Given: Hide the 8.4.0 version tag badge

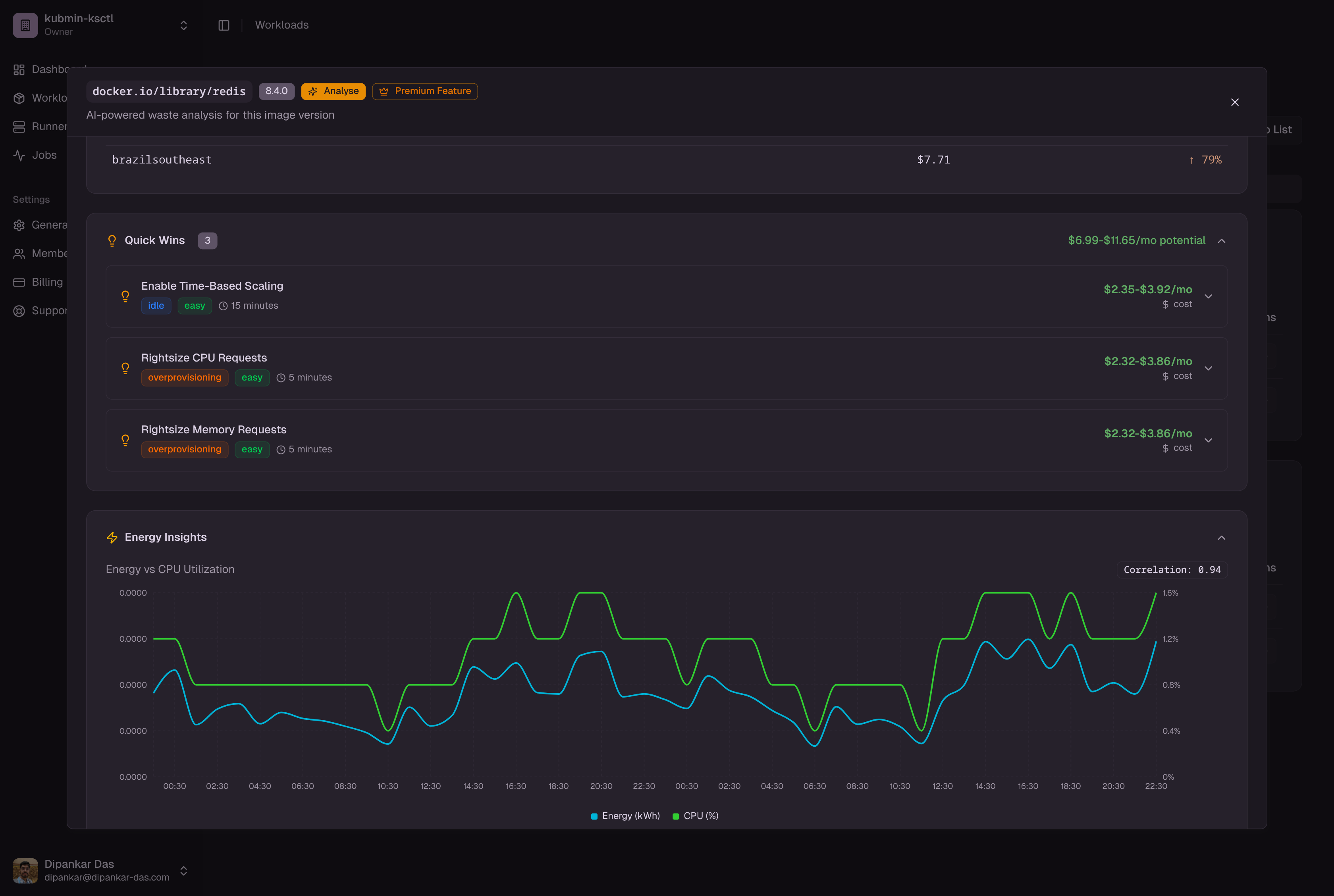Looking at the screenshot, I should click(276, 91).
